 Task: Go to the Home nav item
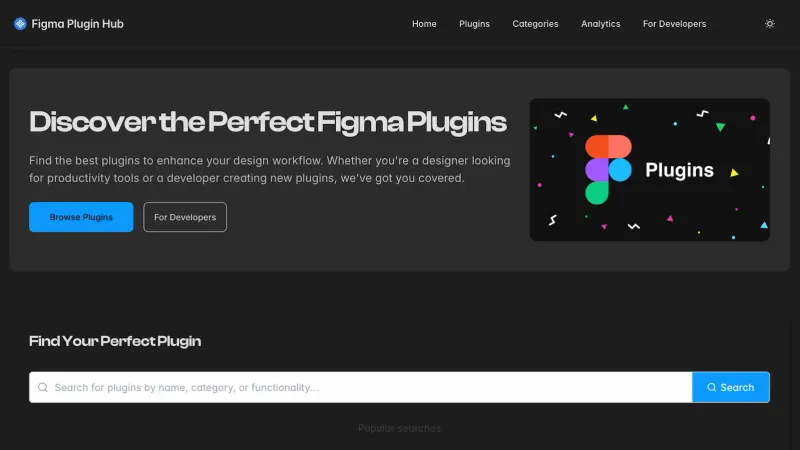coord(424,24)
